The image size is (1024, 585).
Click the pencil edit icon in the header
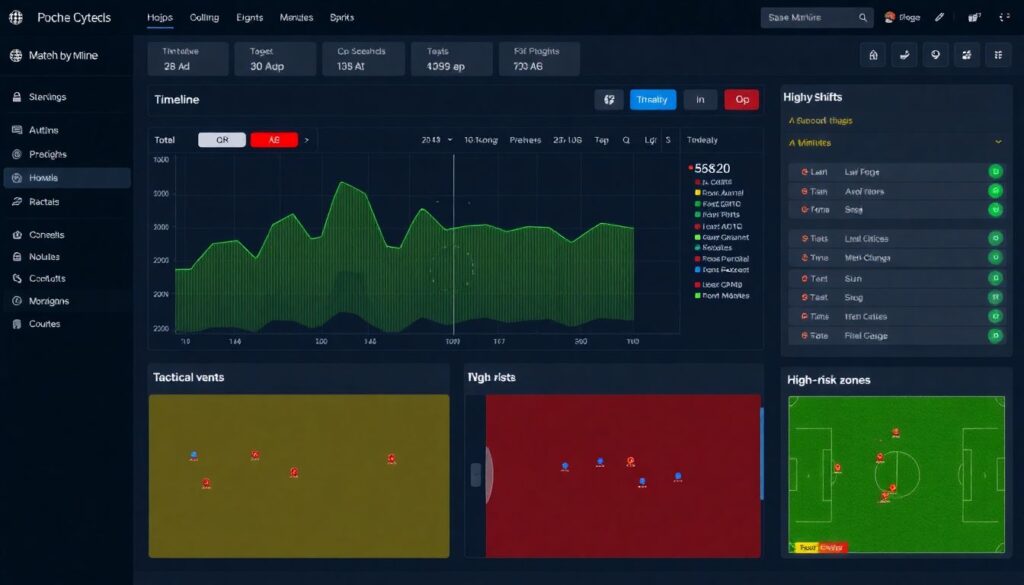tap(939, 18)
